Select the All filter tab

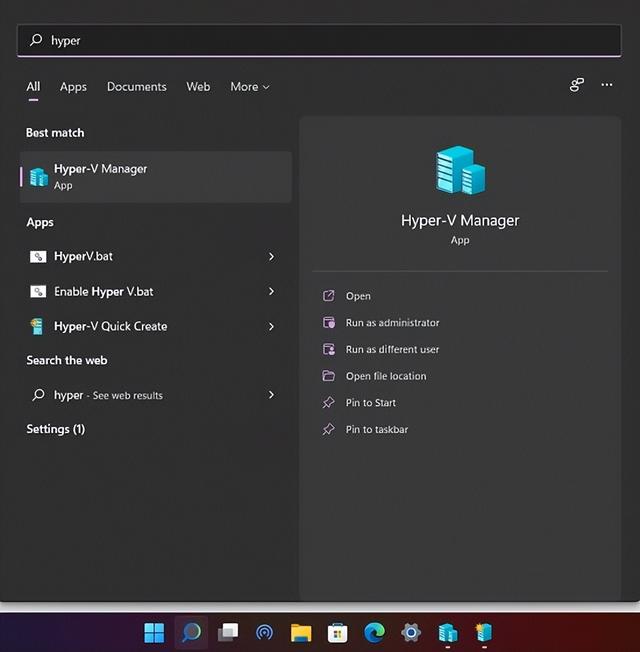click(33, 86)
